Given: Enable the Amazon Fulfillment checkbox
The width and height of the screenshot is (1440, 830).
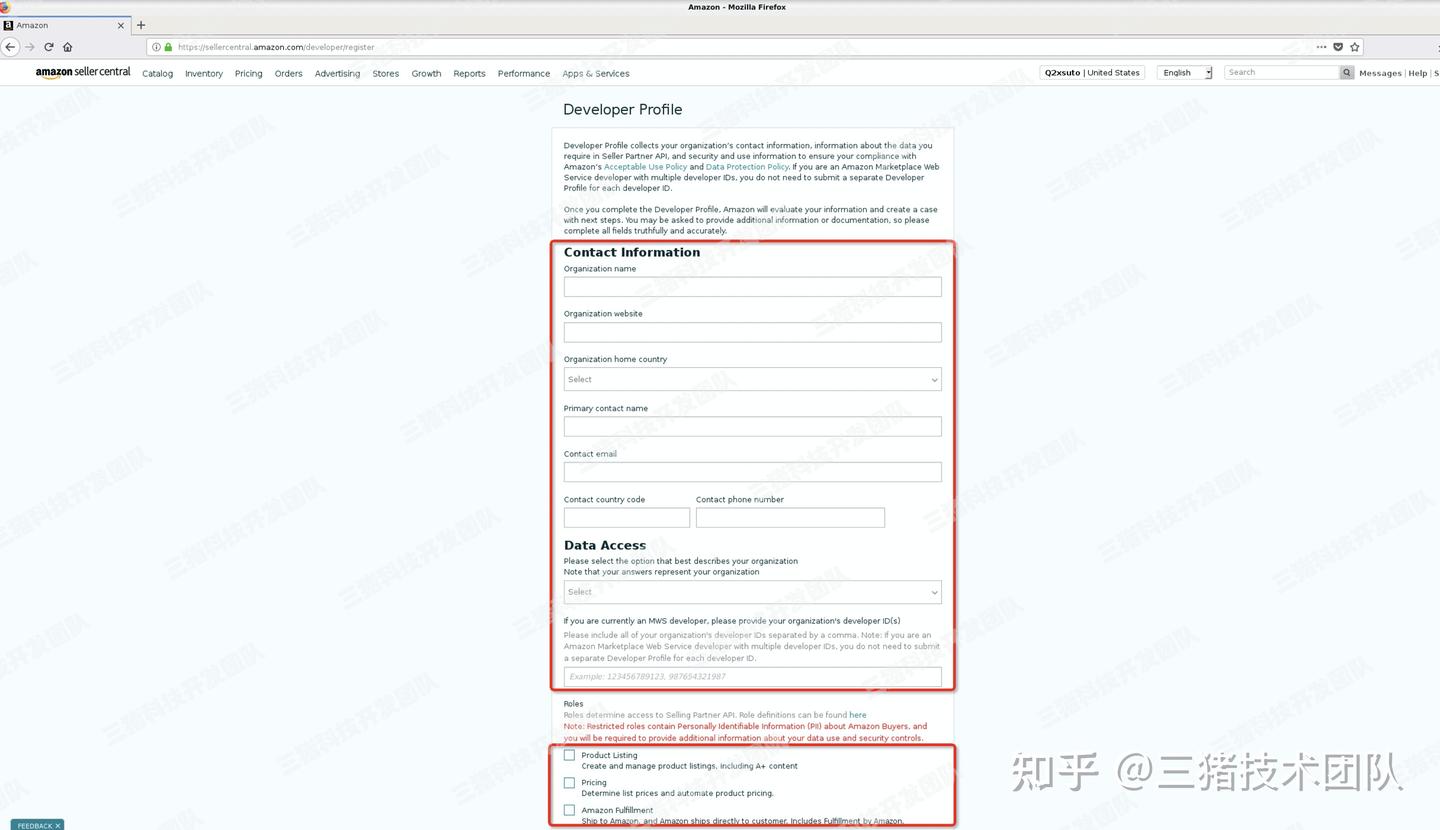Looking at the screenshot, I should [x=569, y=810].
